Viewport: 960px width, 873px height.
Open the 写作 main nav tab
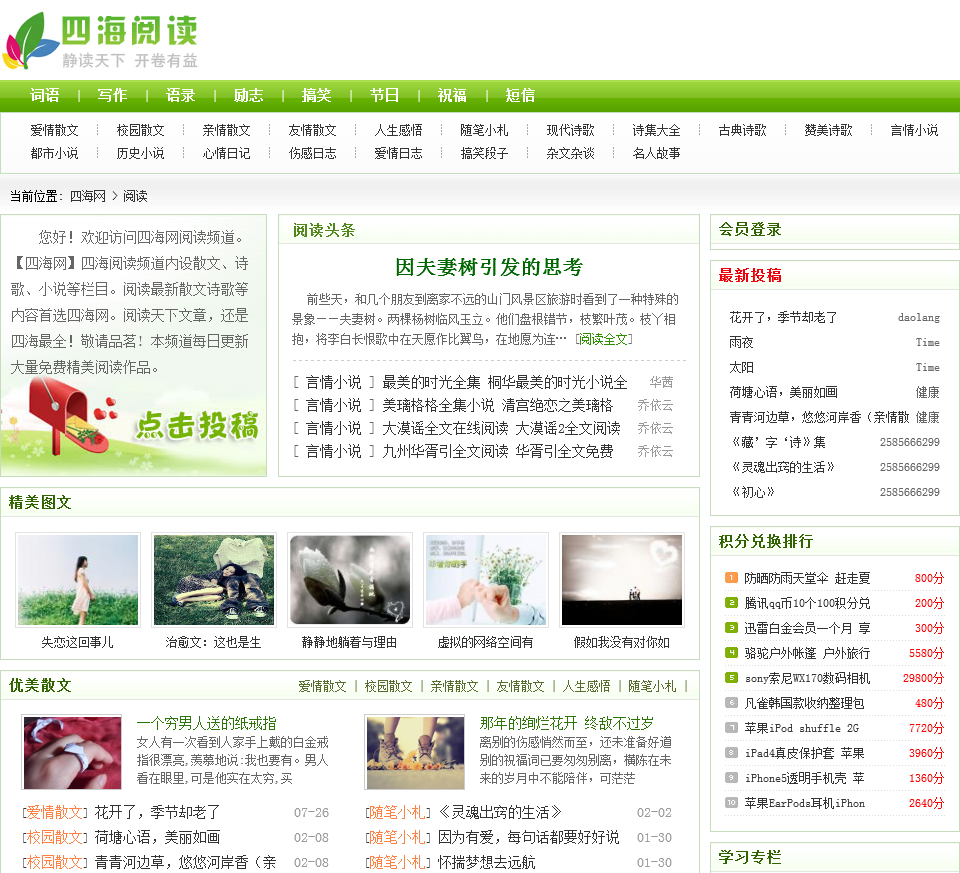pyautogui.click(x=113, y=96)
